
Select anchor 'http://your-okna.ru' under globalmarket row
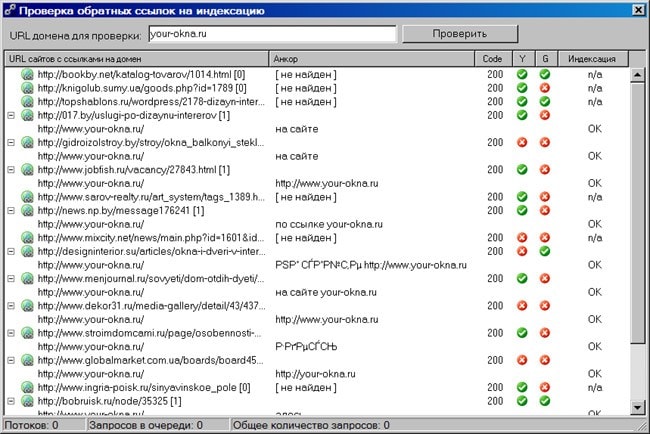pos(315,374)
